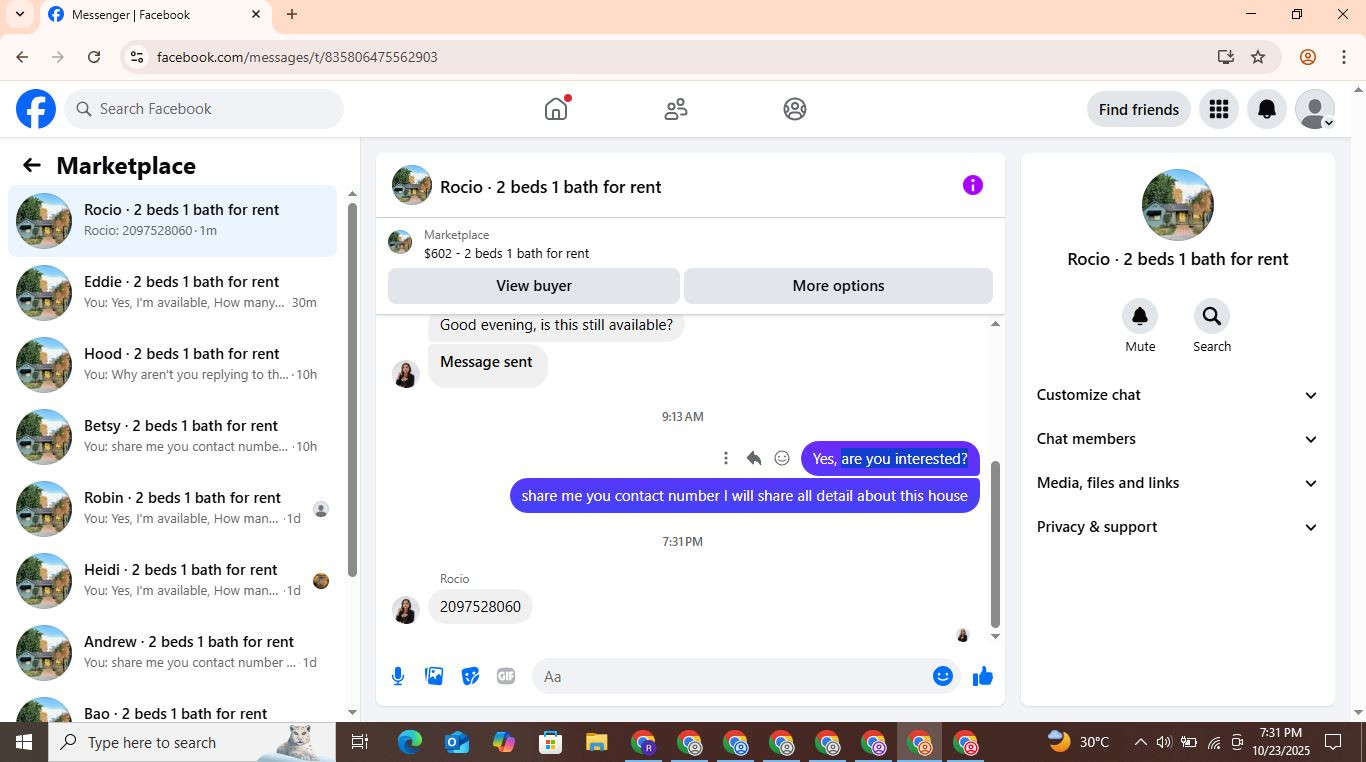Send a thumbs-up like
The image size is (1366, 762).
tap(983, 677)
